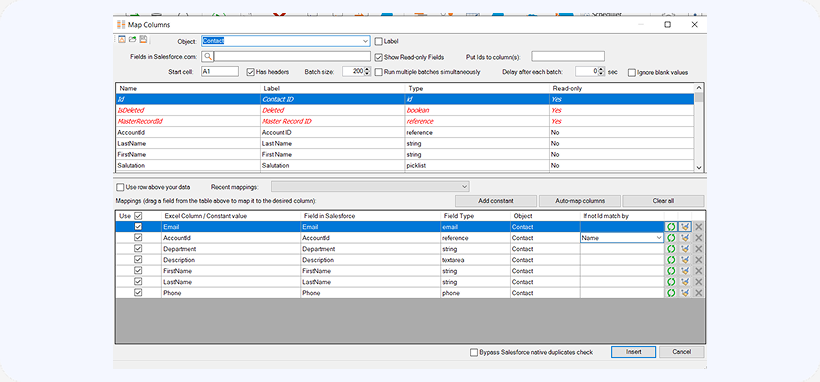
Task: Click the Fields in Salesforce.com search box
Action: pyautogui.click(x=292, y=57)
